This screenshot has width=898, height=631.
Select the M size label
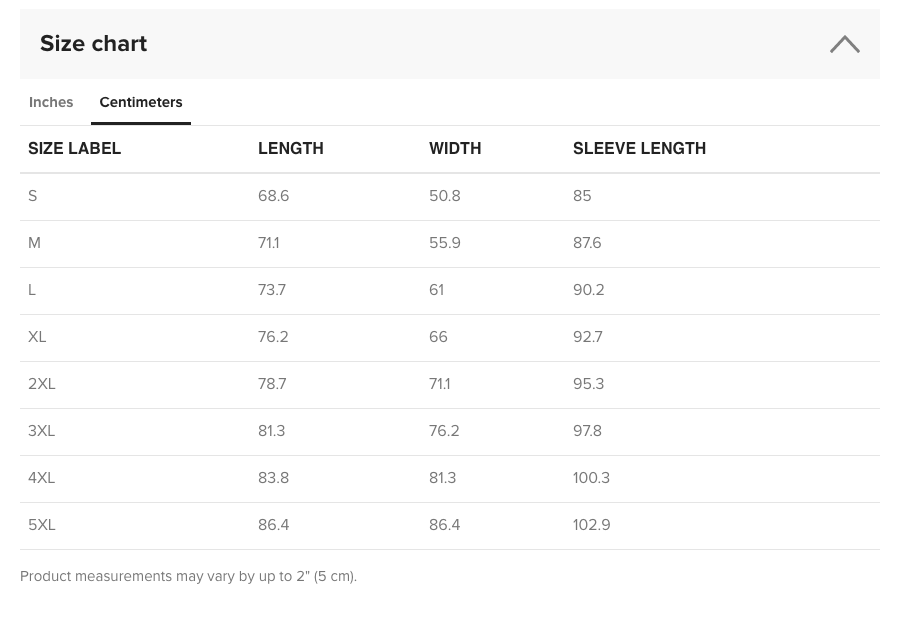click(x=35, y=243)
